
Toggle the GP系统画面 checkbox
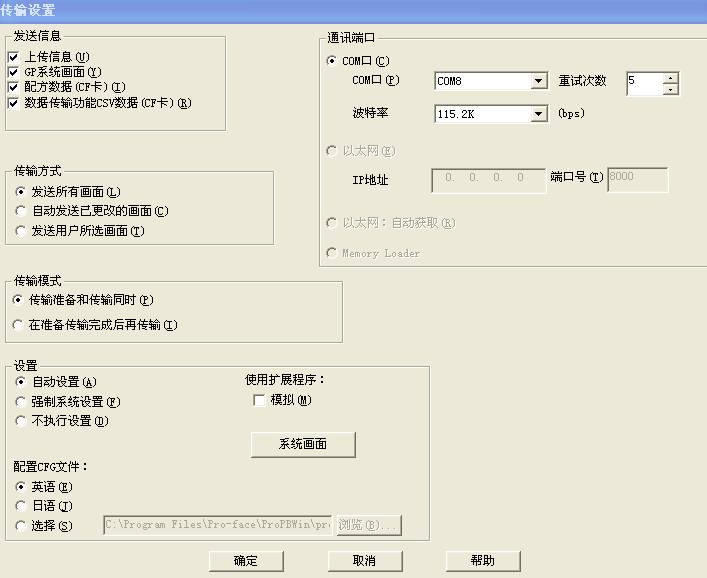point(13,72)
